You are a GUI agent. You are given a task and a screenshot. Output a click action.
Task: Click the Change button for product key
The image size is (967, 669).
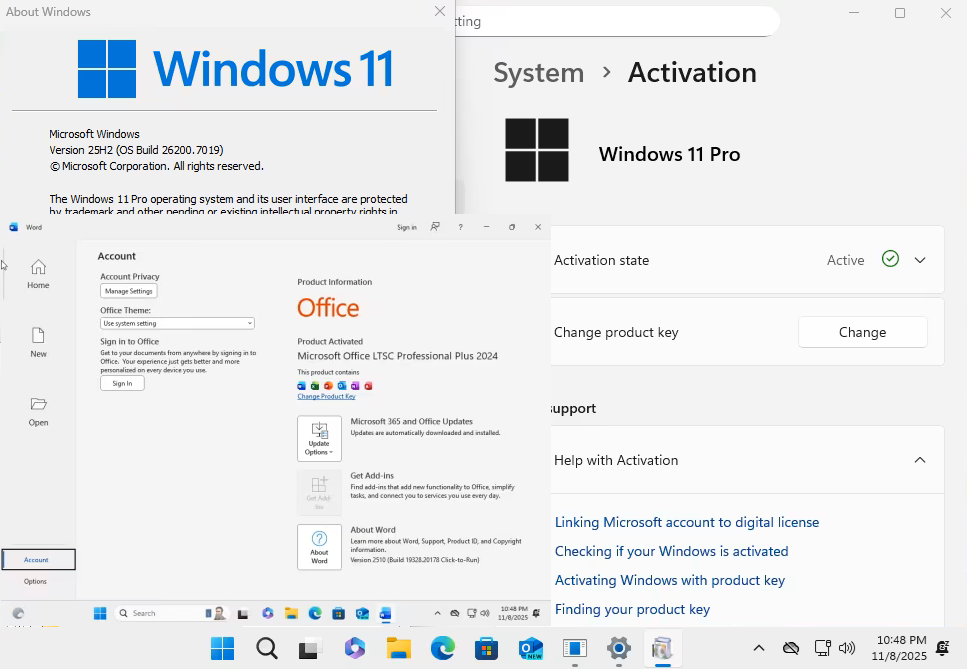(862, 332)
